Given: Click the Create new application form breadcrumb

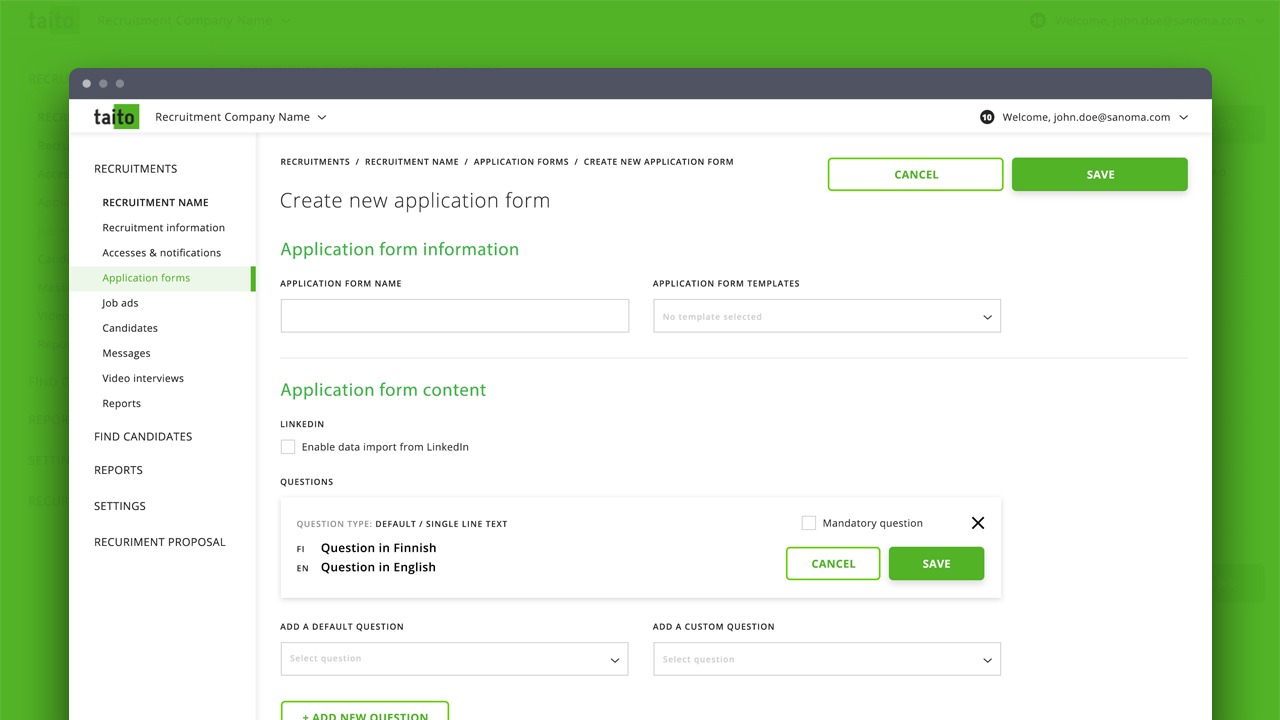Looking at the screenshot, I should pyautogui.click(x=659, y=162).
